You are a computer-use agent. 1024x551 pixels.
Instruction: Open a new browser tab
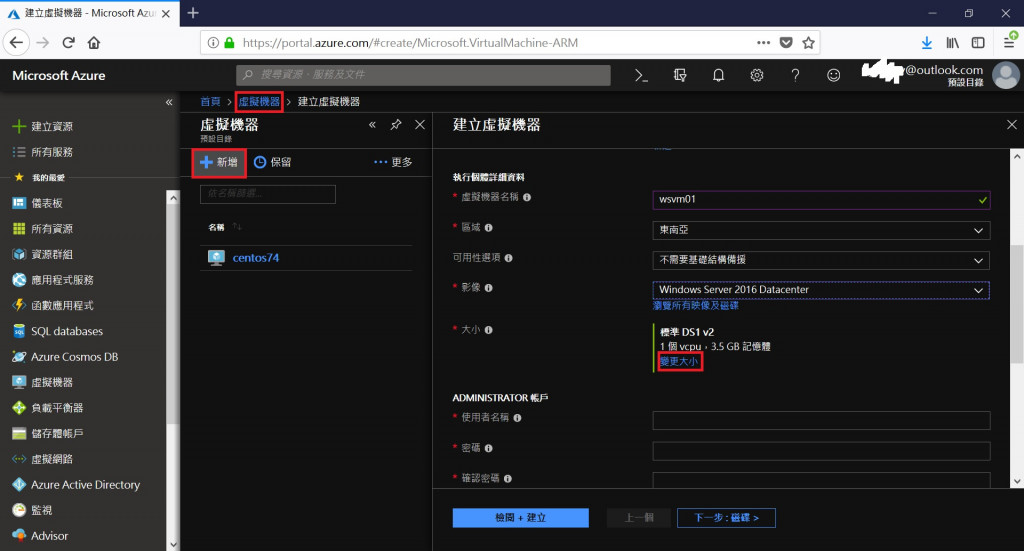[193, 13]
